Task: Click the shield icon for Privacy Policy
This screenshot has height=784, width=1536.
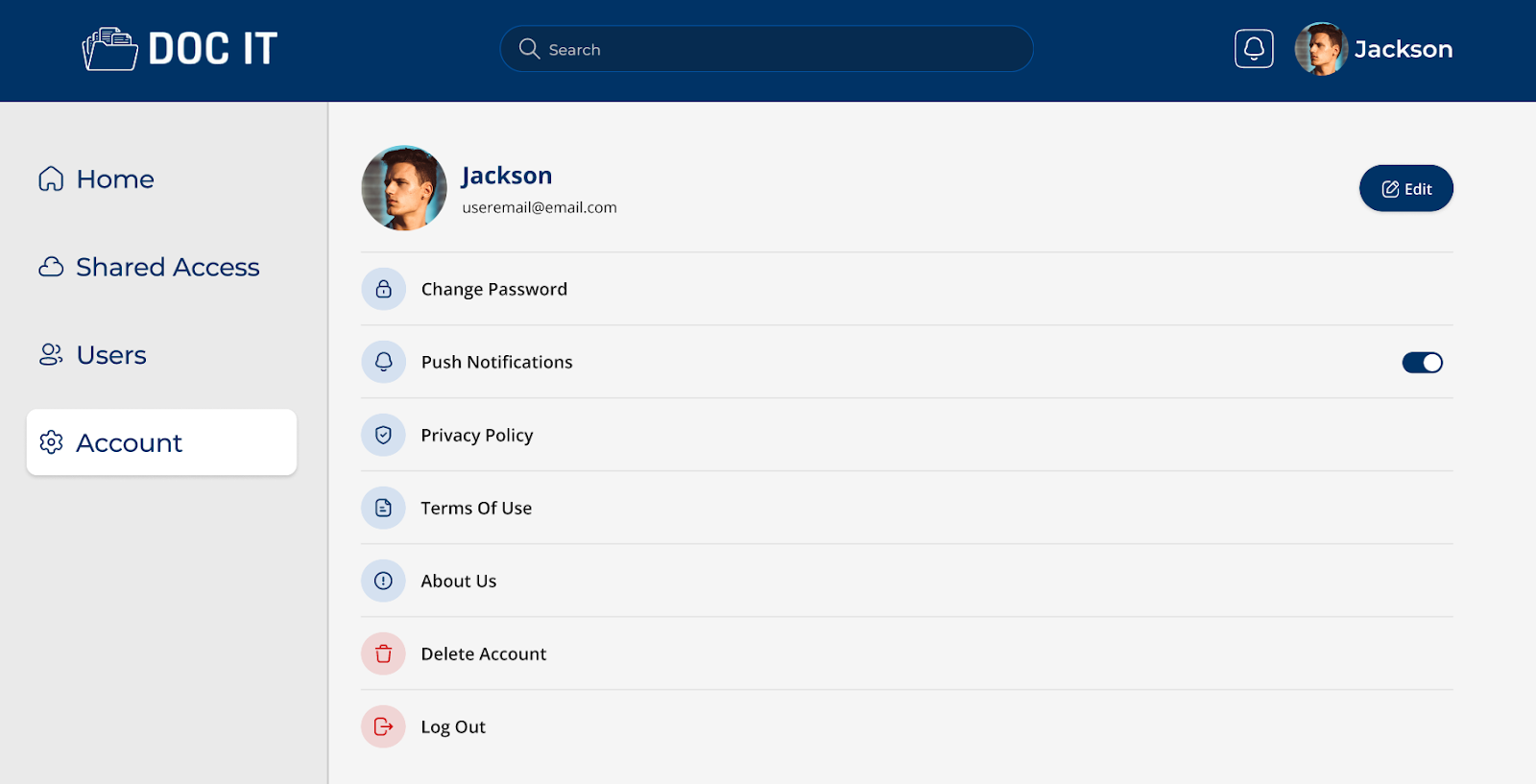Action: [383, 435]
